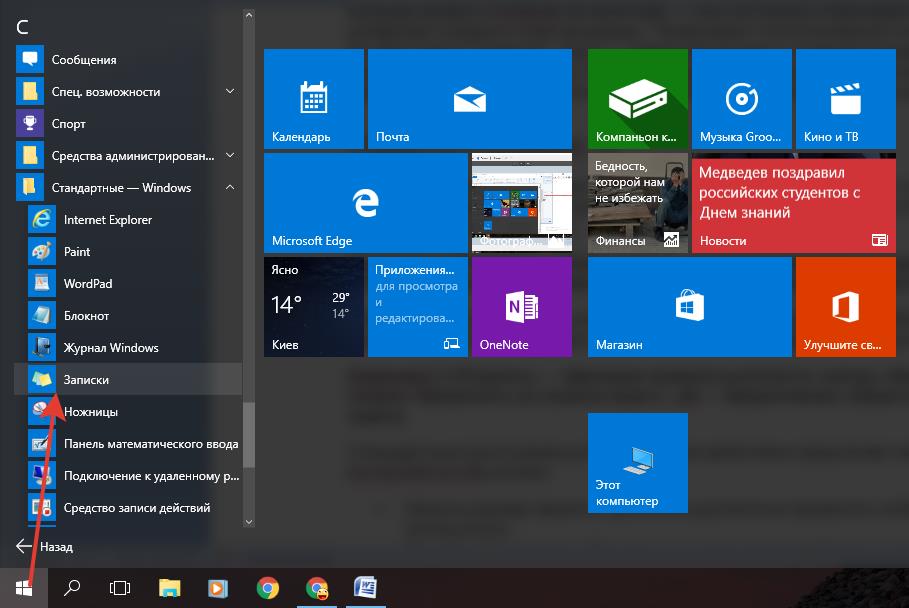Open the OneNote tile

click(x=522, y=307)
